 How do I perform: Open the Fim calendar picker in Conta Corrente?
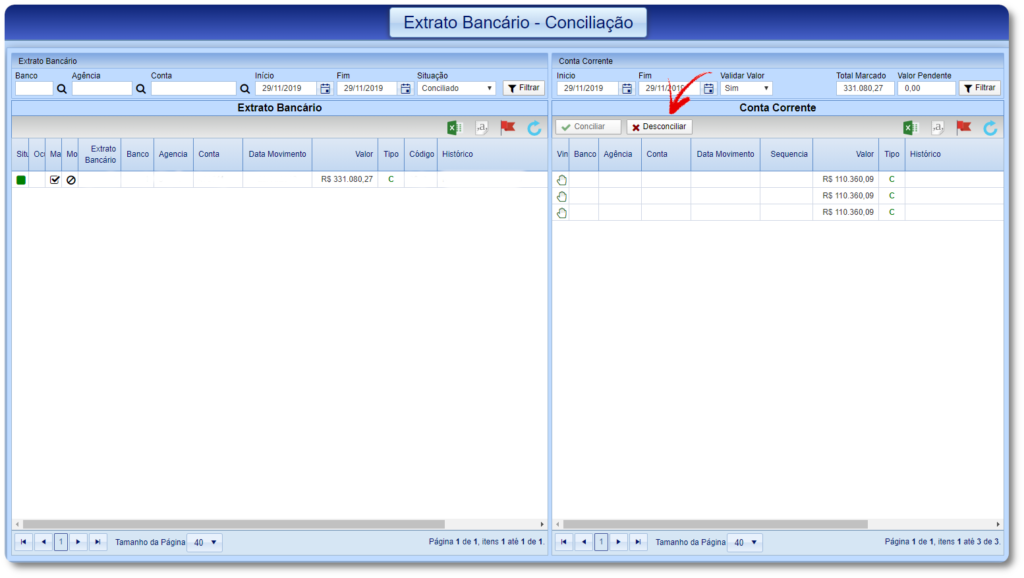pos(708,88)
